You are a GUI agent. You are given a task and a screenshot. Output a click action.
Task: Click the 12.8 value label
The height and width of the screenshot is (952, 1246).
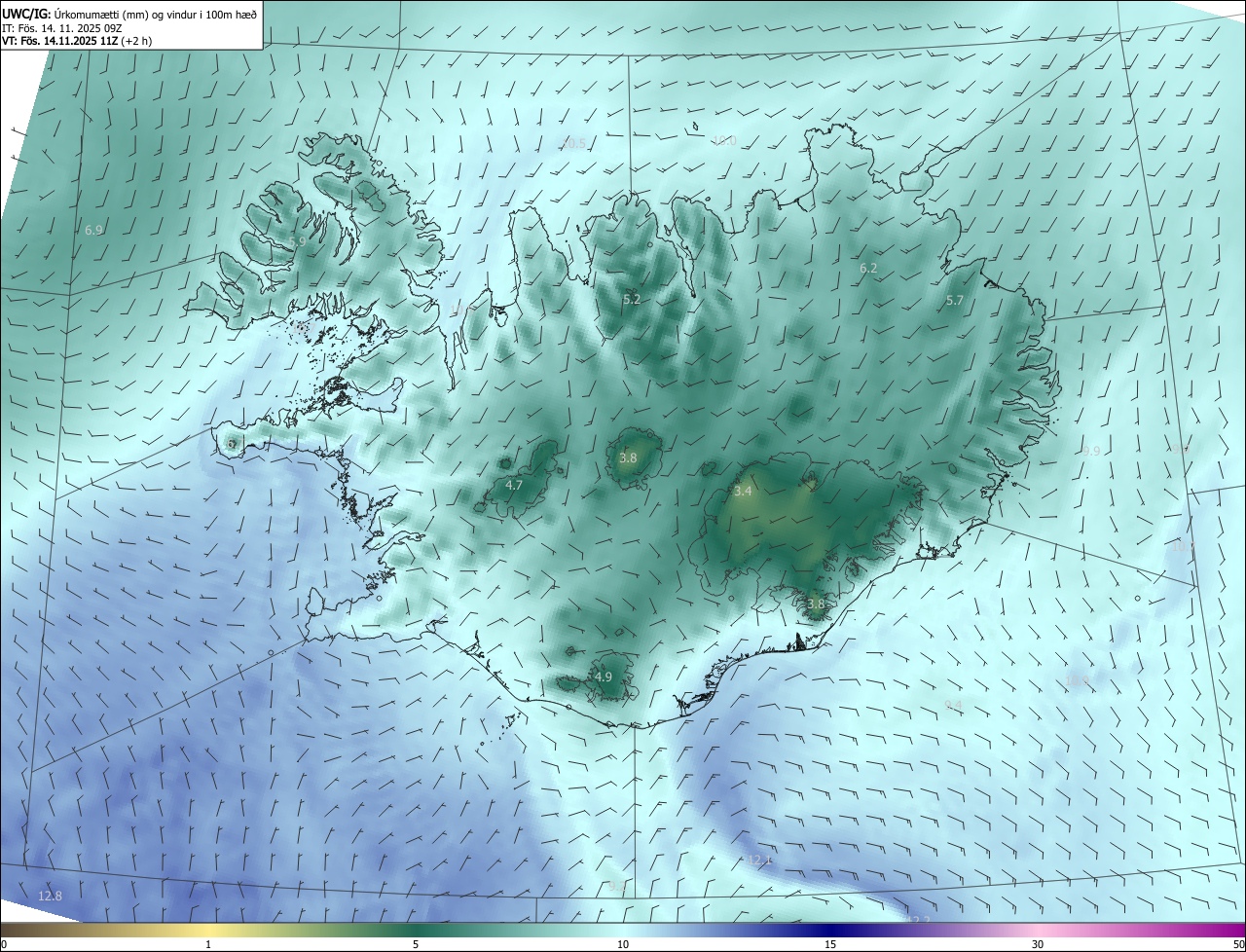[50, 896]
